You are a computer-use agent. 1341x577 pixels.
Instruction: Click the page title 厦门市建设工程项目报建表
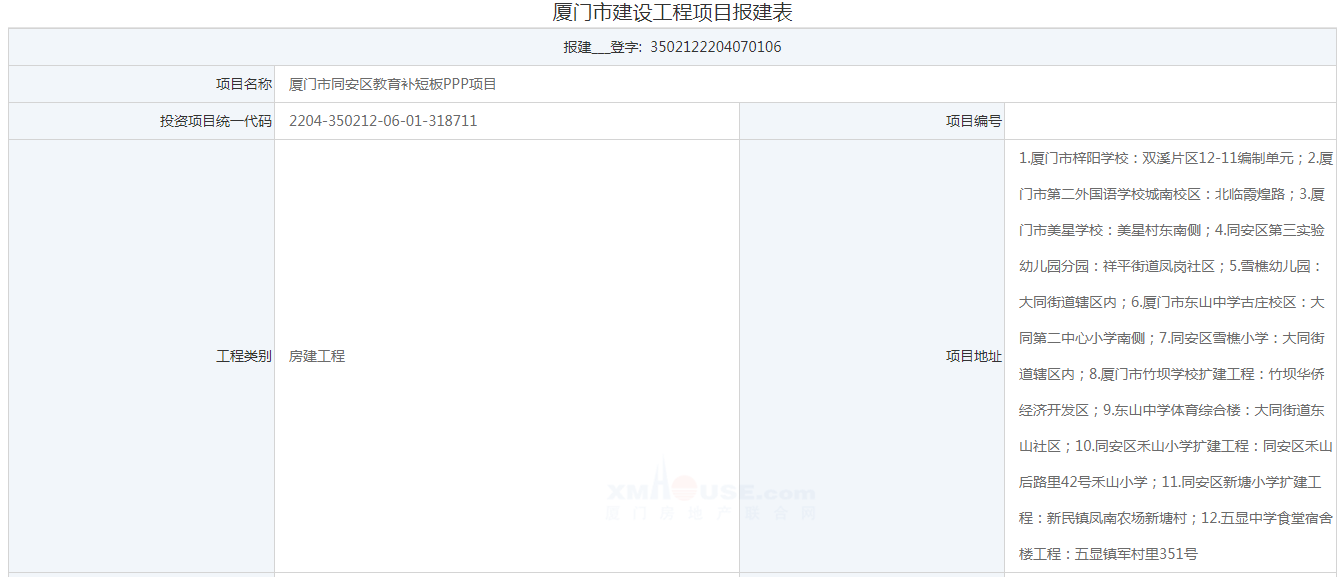(672, 13)
